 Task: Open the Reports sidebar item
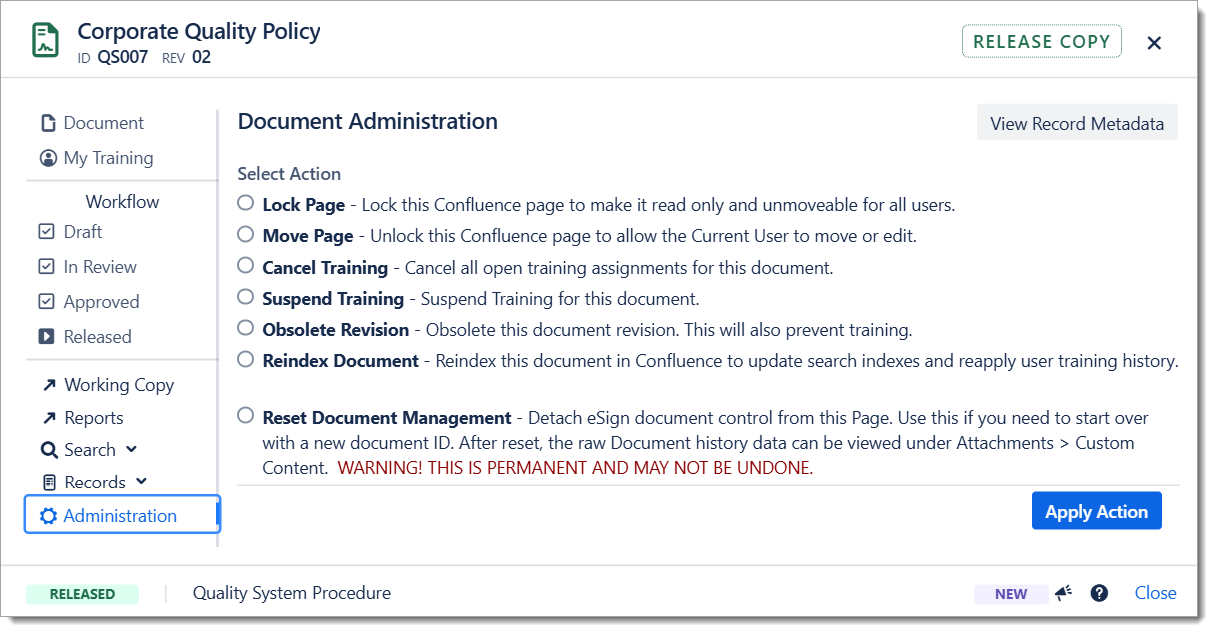pyautogui.click(x=93, y=418)
